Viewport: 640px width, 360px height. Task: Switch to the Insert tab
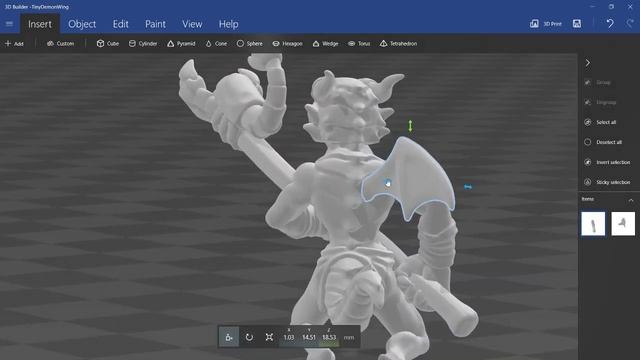(x=40, y=24)
